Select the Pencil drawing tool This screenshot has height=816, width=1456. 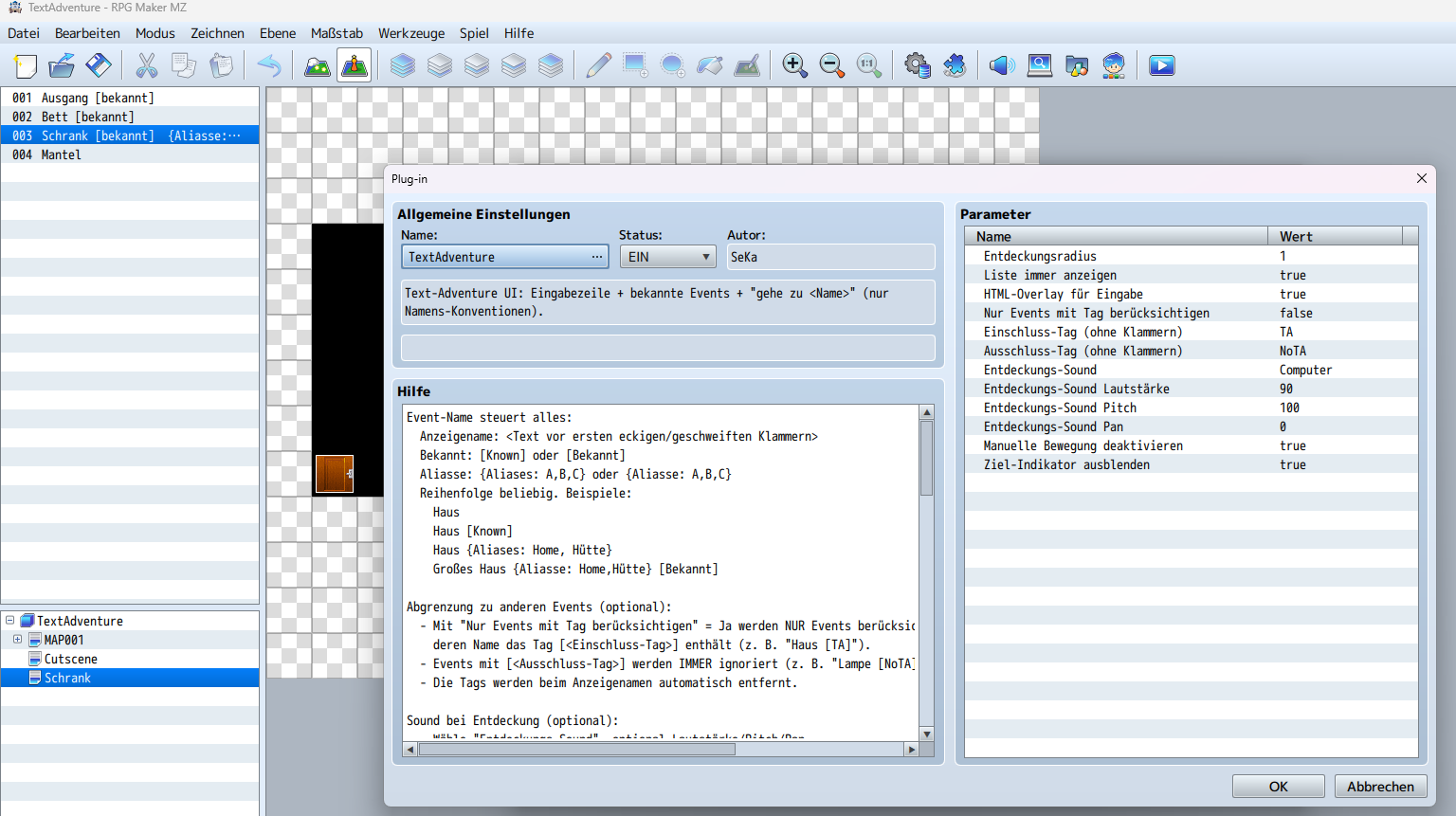[x=598, y=65]
